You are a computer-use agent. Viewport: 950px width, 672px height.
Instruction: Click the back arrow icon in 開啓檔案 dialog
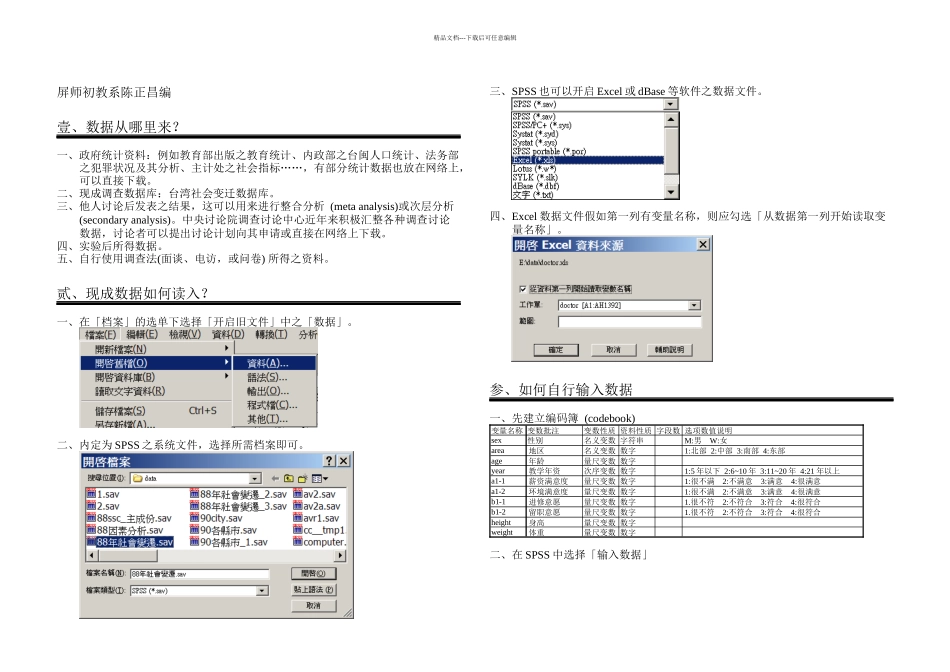[x=275, y=479]
